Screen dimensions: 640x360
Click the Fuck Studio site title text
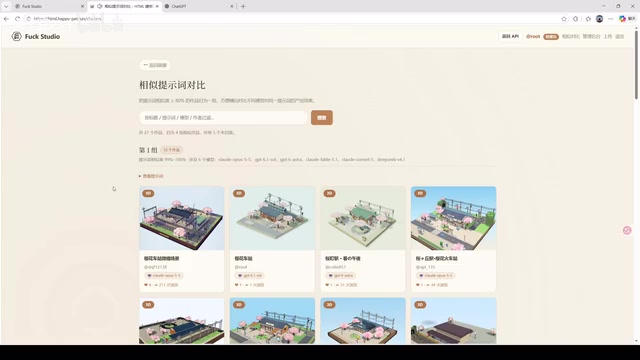(42, 36)
